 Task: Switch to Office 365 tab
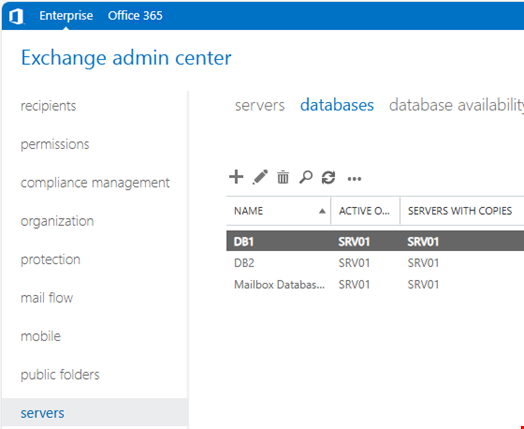(135, 16)
